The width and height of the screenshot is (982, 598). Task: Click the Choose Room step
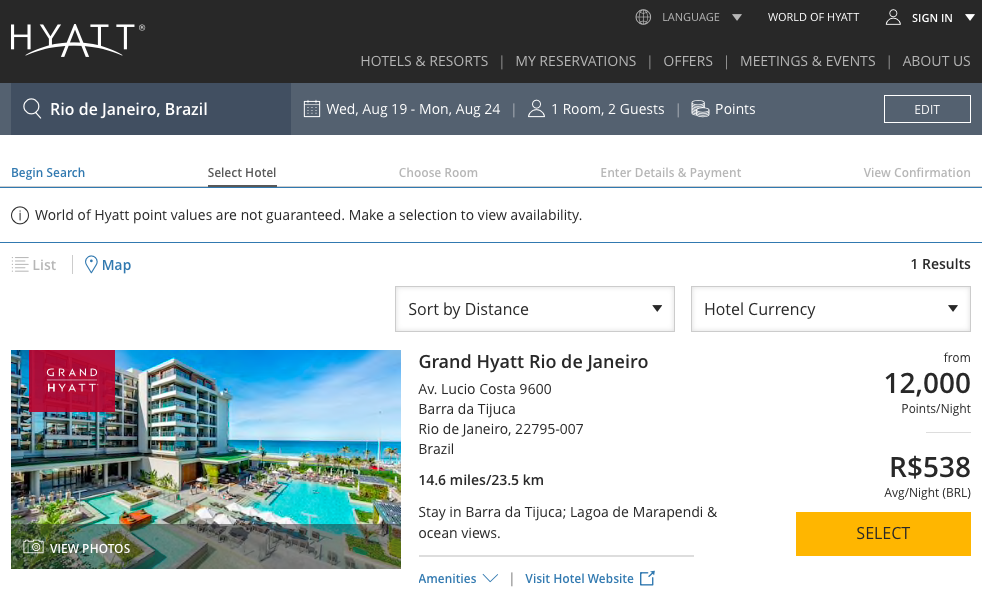438,172
